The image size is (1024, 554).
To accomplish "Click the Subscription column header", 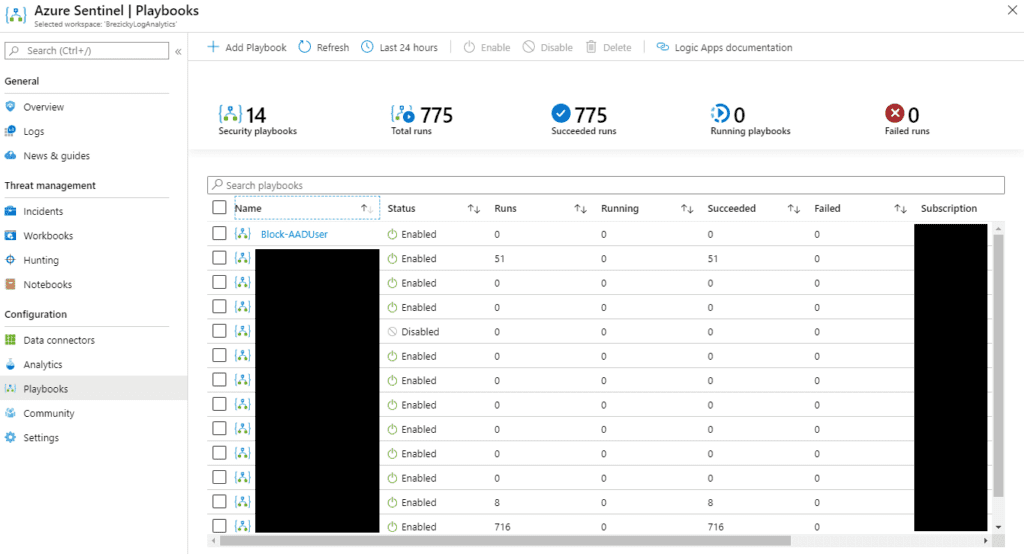I will click(x=949, y=208).
